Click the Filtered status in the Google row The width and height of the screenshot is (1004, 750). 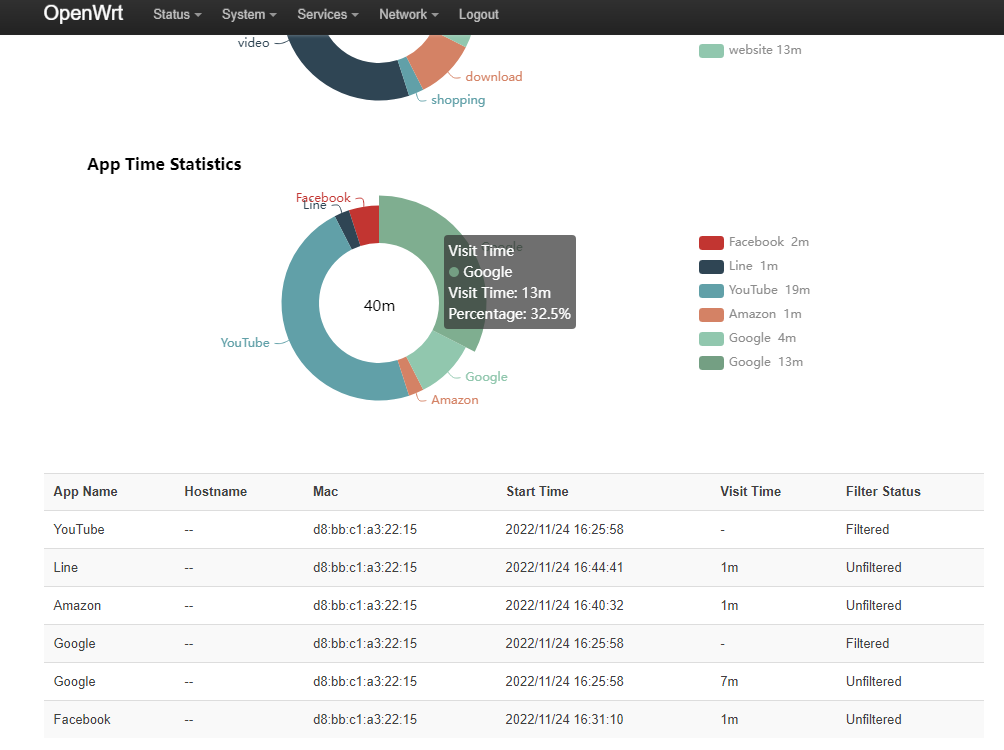tap(868, 644)
